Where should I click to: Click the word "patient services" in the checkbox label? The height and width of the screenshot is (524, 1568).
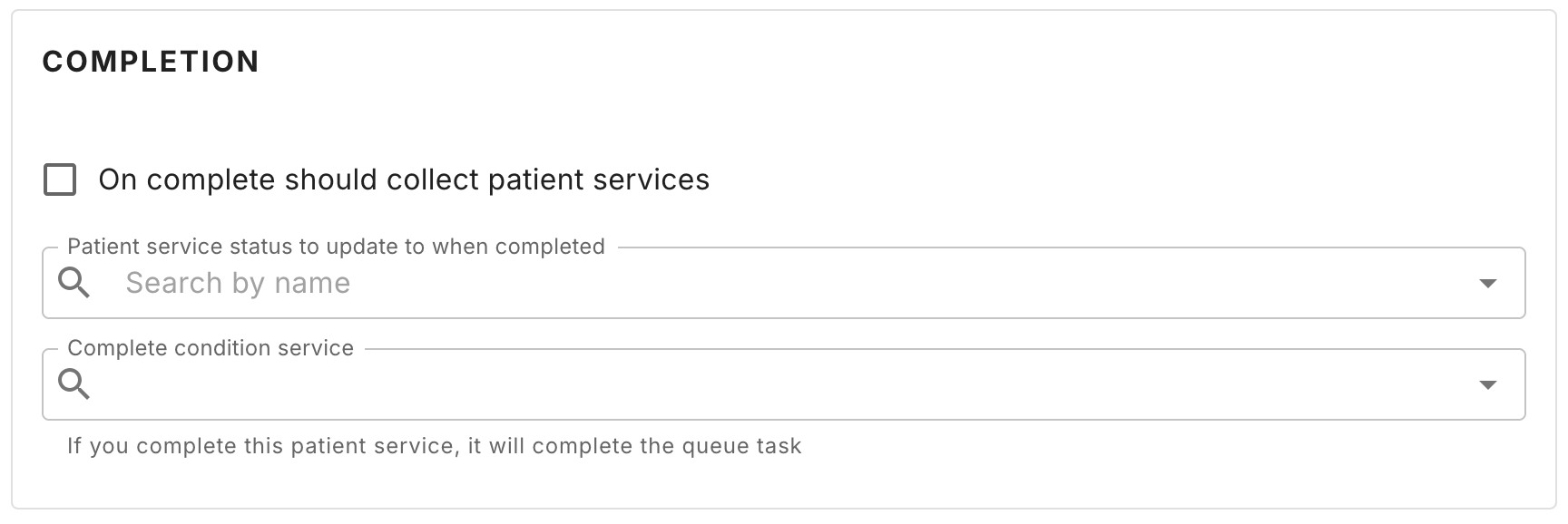coord(599,180)
